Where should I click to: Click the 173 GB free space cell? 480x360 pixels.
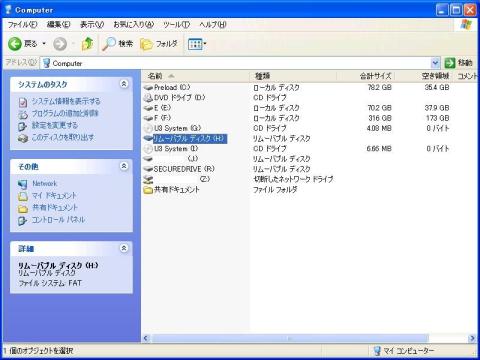(x=437, y=118)
